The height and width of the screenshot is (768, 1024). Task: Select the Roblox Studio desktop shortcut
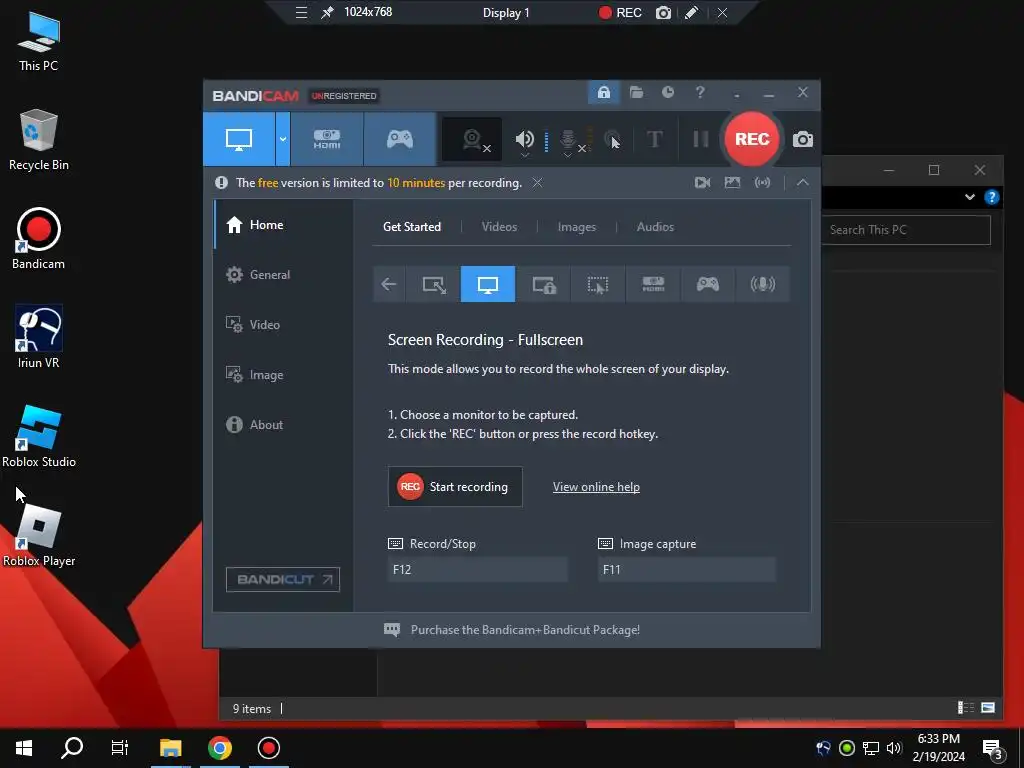[39, 436]
